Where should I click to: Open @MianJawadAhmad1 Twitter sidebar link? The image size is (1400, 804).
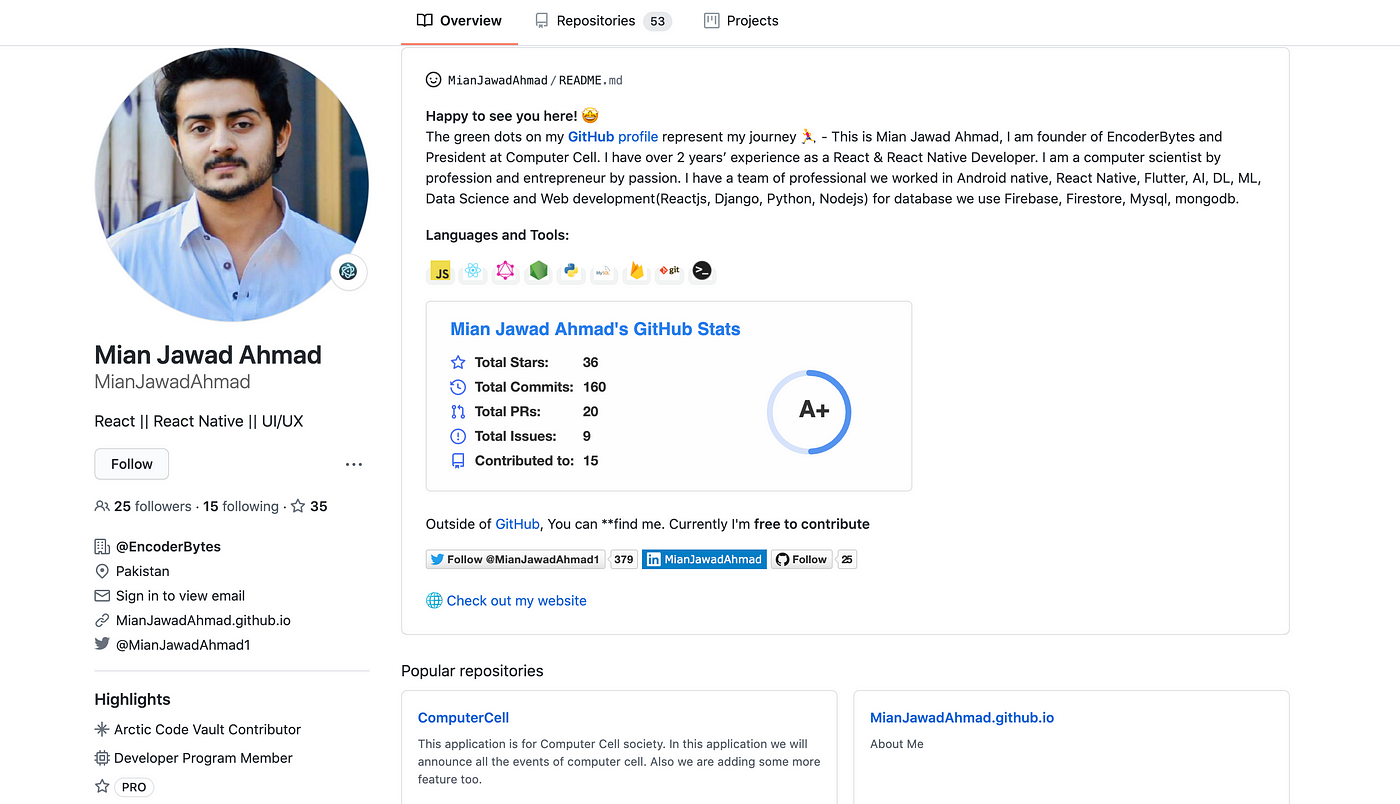[x=183, y=645]
